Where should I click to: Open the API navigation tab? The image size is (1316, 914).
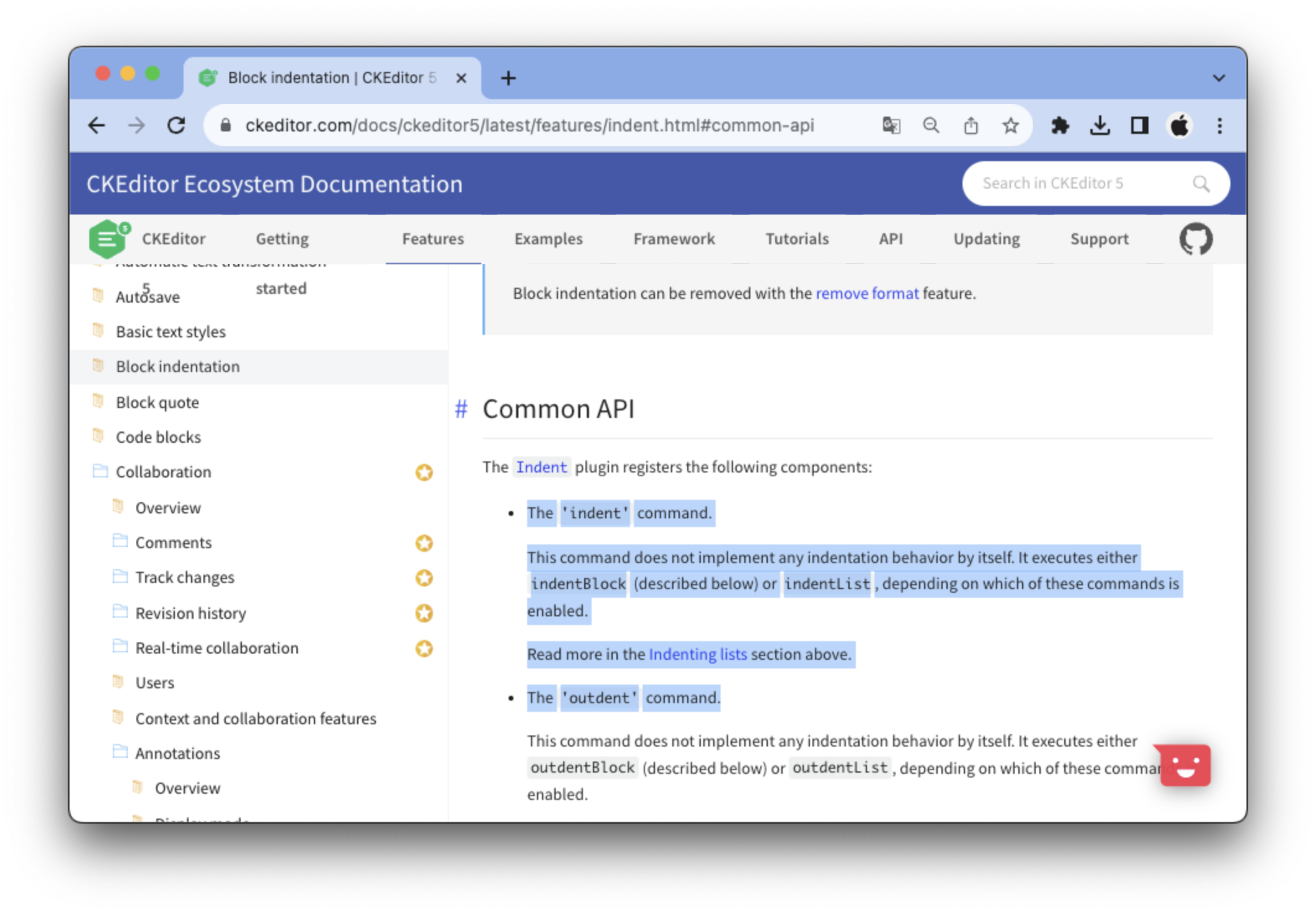[891, 239]
